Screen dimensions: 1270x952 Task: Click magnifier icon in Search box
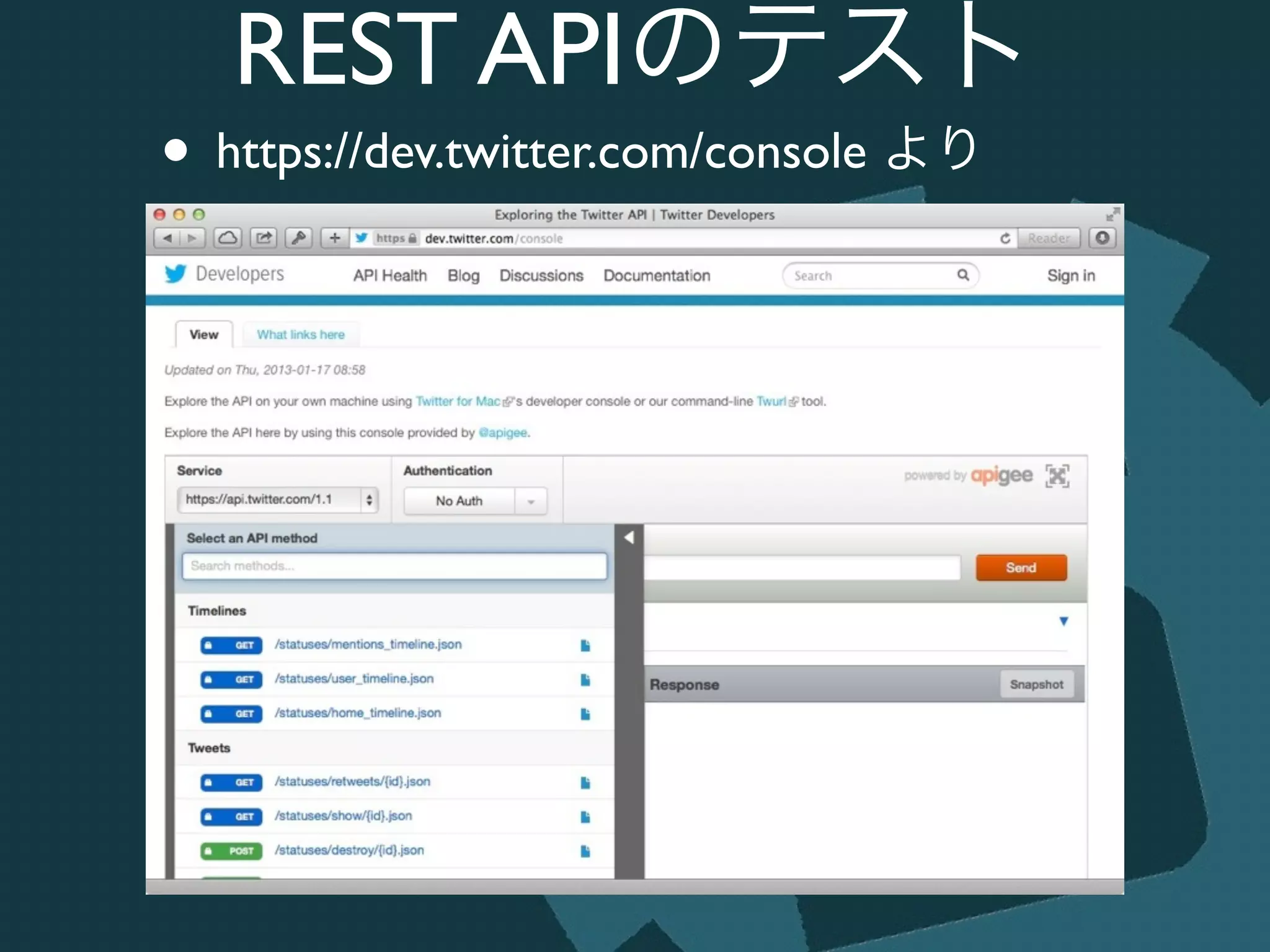point(962,275)
